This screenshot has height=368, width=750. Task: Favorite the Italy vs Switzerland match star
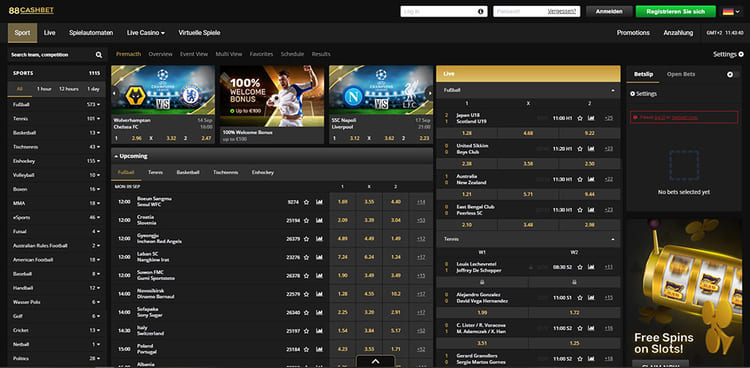pos(306,331)
